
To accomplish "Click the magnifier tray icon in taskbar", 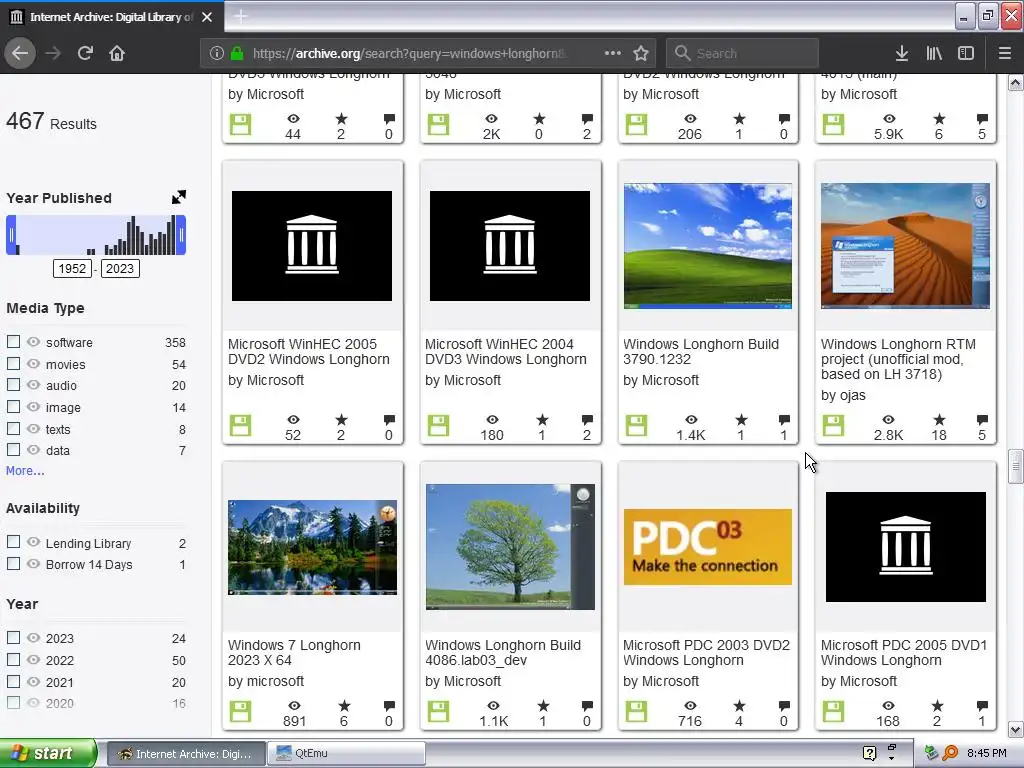I will [x=950, y=753].
